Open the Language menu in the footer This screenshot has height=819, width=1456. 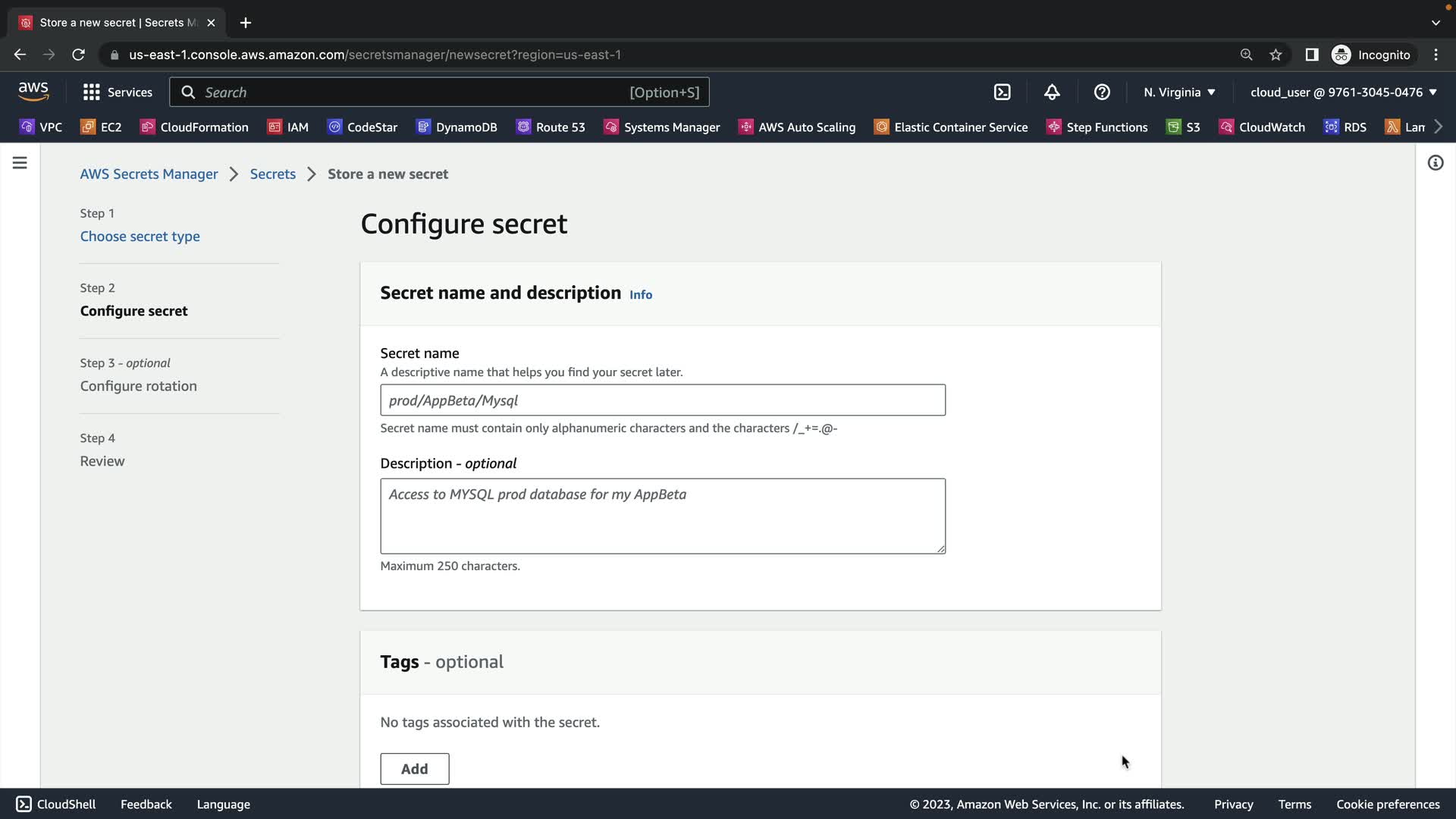click(223, 805)
